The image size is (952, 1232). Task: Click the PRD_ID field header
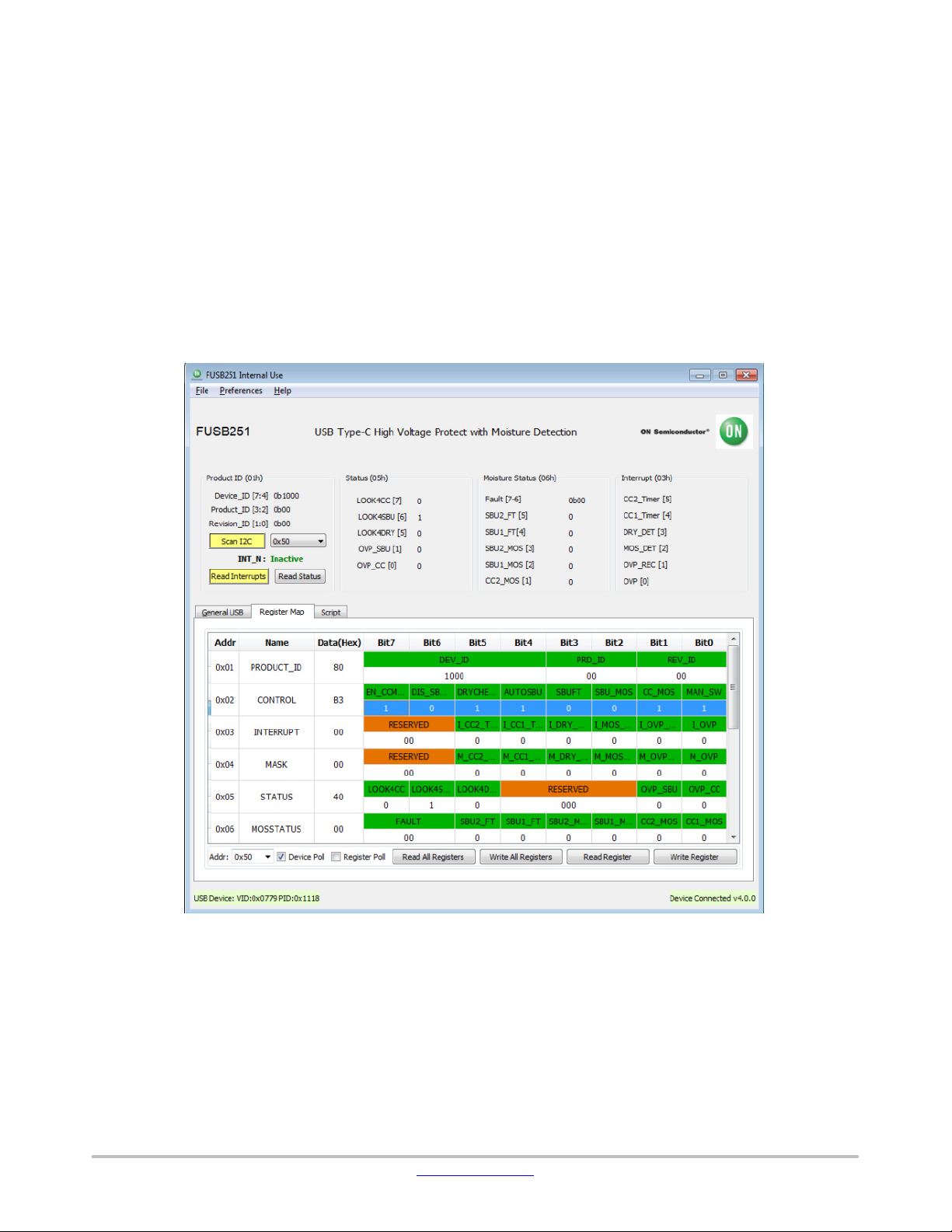[591, 660]
